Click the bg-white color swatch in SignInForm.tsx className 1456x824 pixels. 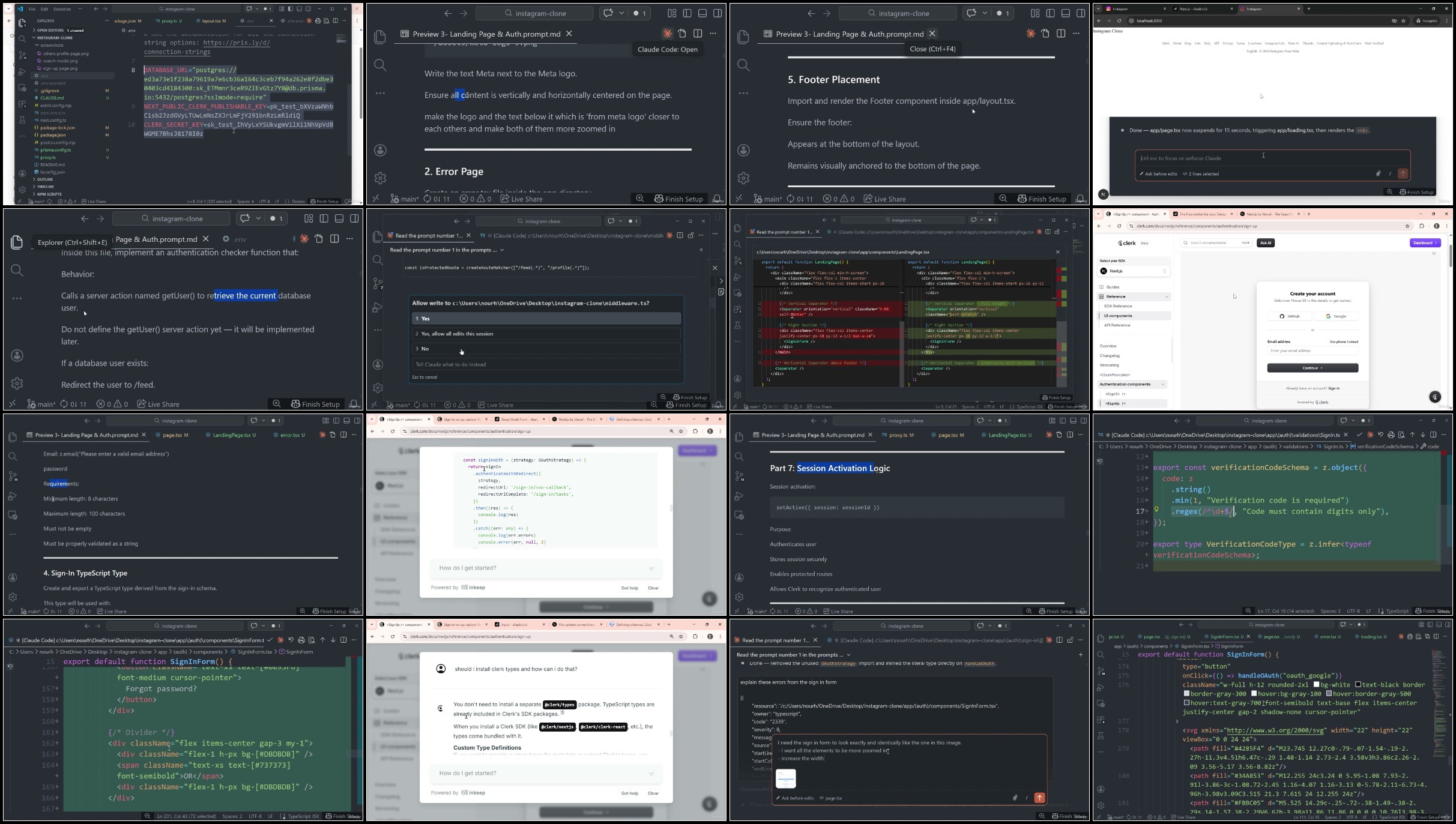(1317, 685)
